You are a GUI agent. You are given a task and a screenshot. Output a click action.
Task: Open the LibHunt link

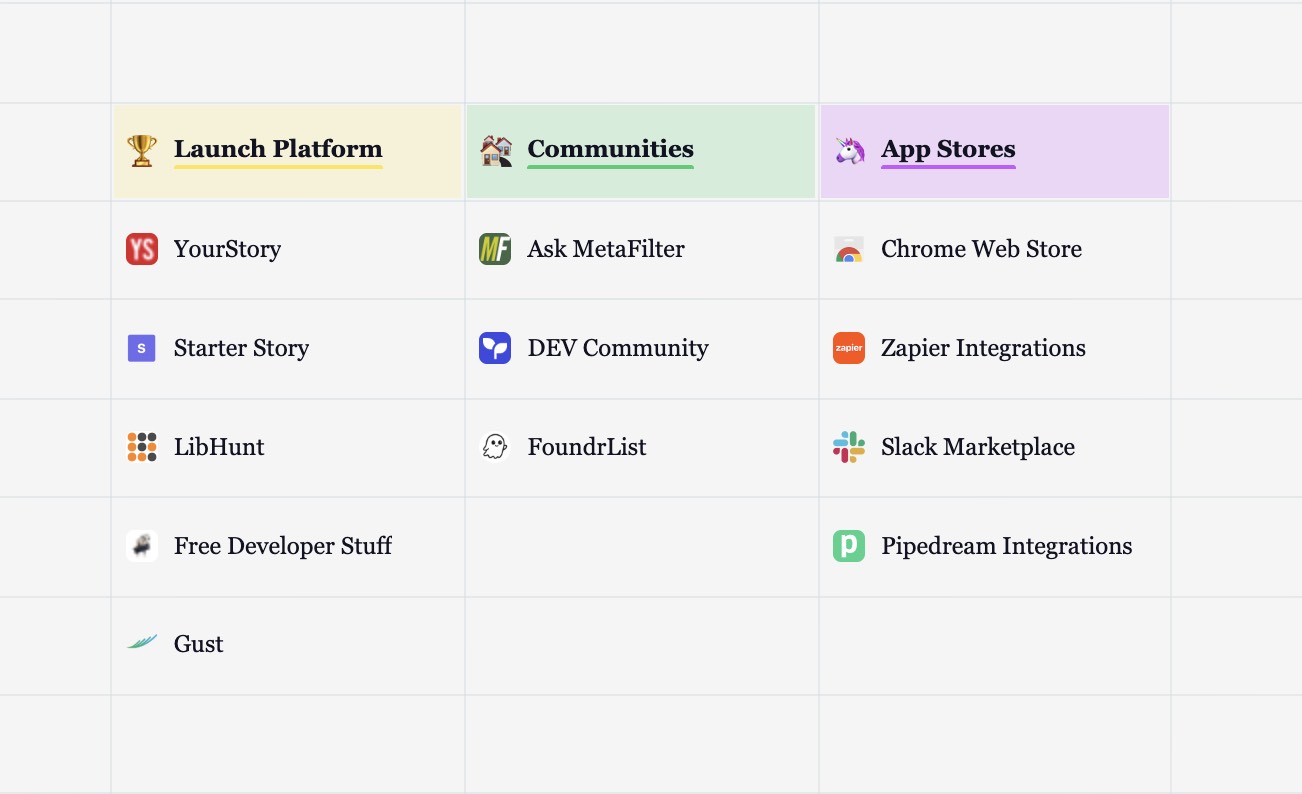pos(219,447)
